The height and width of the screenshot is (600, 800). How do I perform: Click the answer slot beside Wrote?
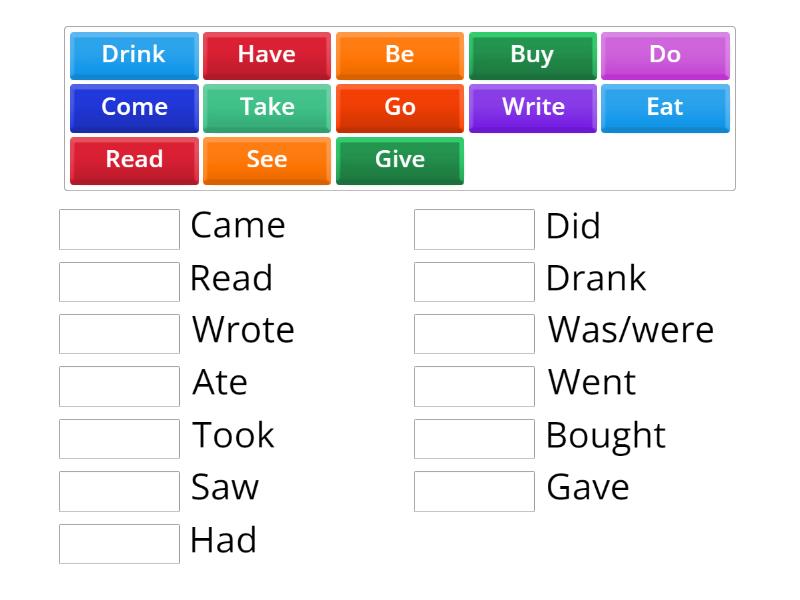click(x=118, y=333)
